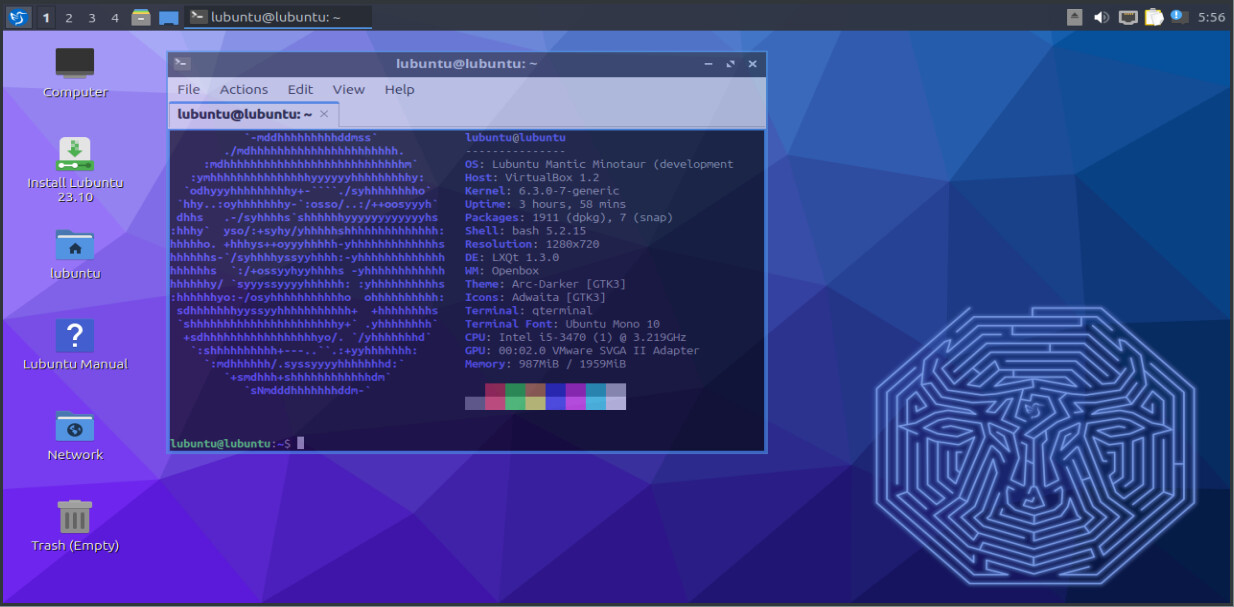Select the Install Lubuntu 23.10 icon
The height and width of the screenshot is (607, 1234).
pyautogui.click(x=75, y=169)
